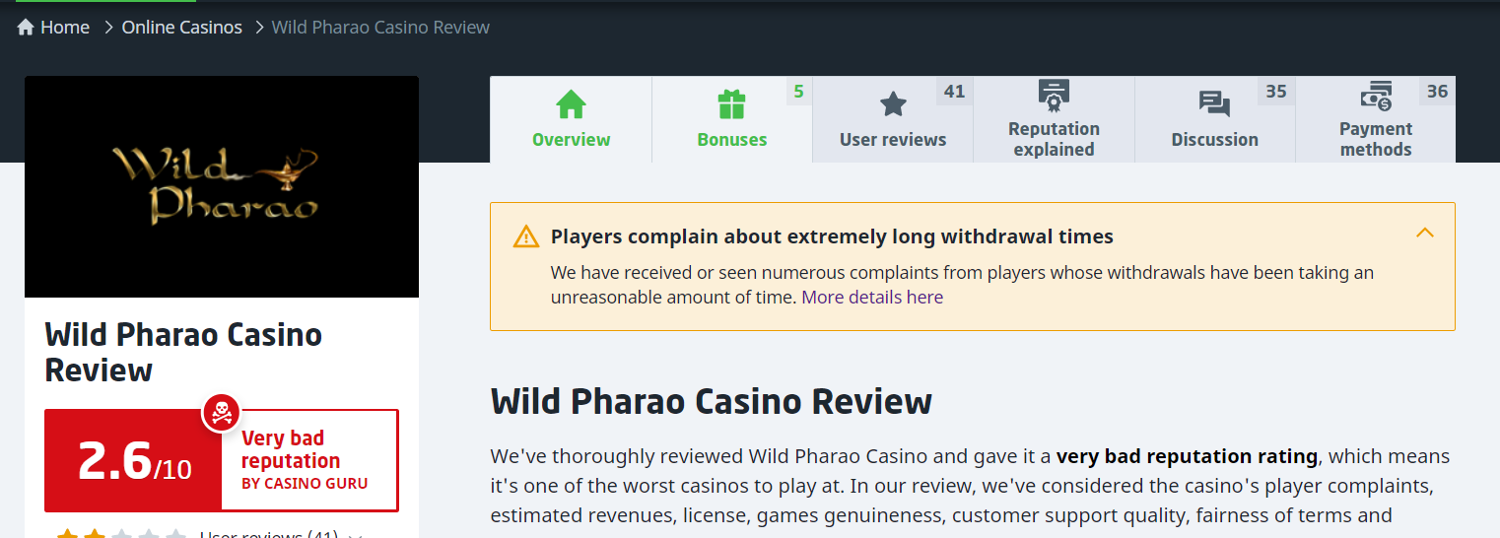This screenshot has width=1500, height=538.
Task: Follow the 'More details here' link
Action: (872, 297)
